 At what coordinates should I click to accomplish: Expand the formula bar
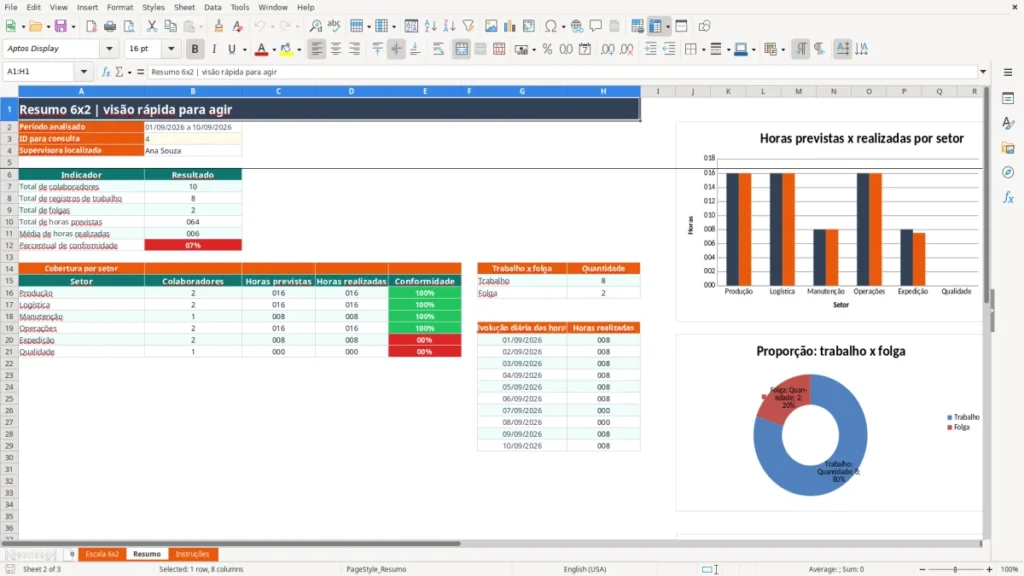coord(983,72)
